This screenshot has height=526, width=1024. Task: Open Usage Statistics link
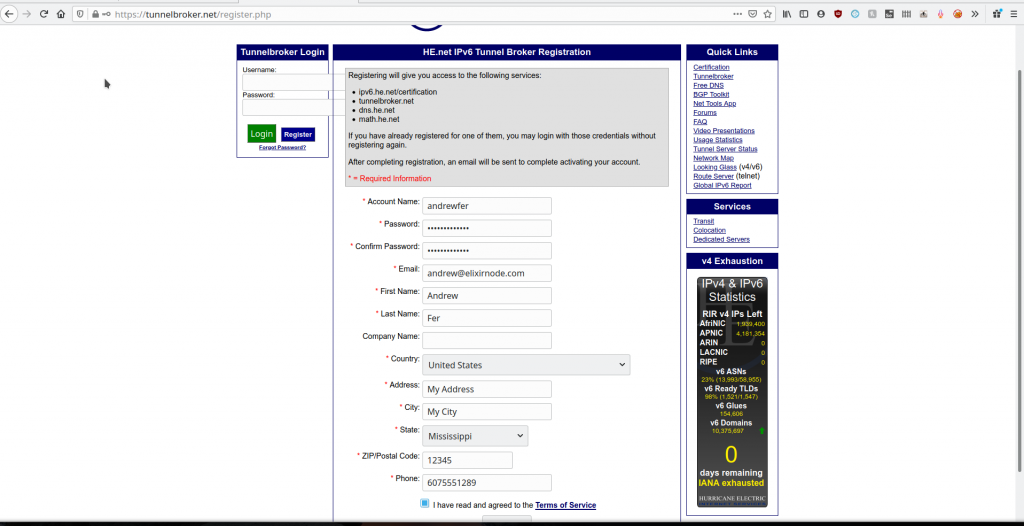[x=718, y=140]
